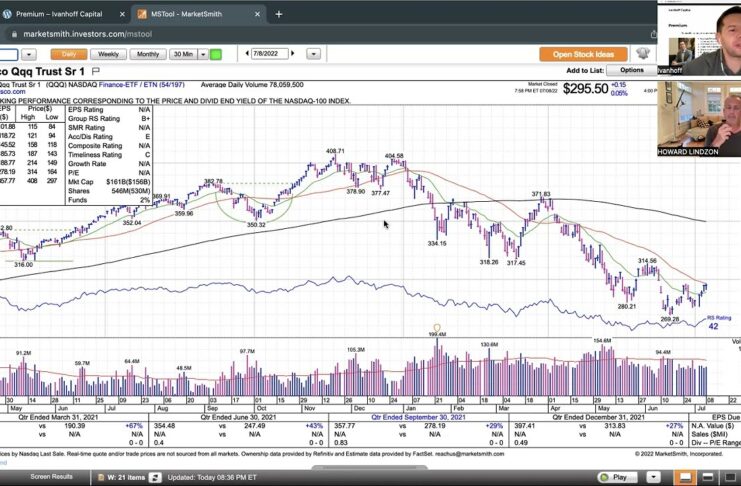This screenshot has width=741, height=486.
Task: Click the add new browser tab plus icon
Action: [x=278, y=14]
